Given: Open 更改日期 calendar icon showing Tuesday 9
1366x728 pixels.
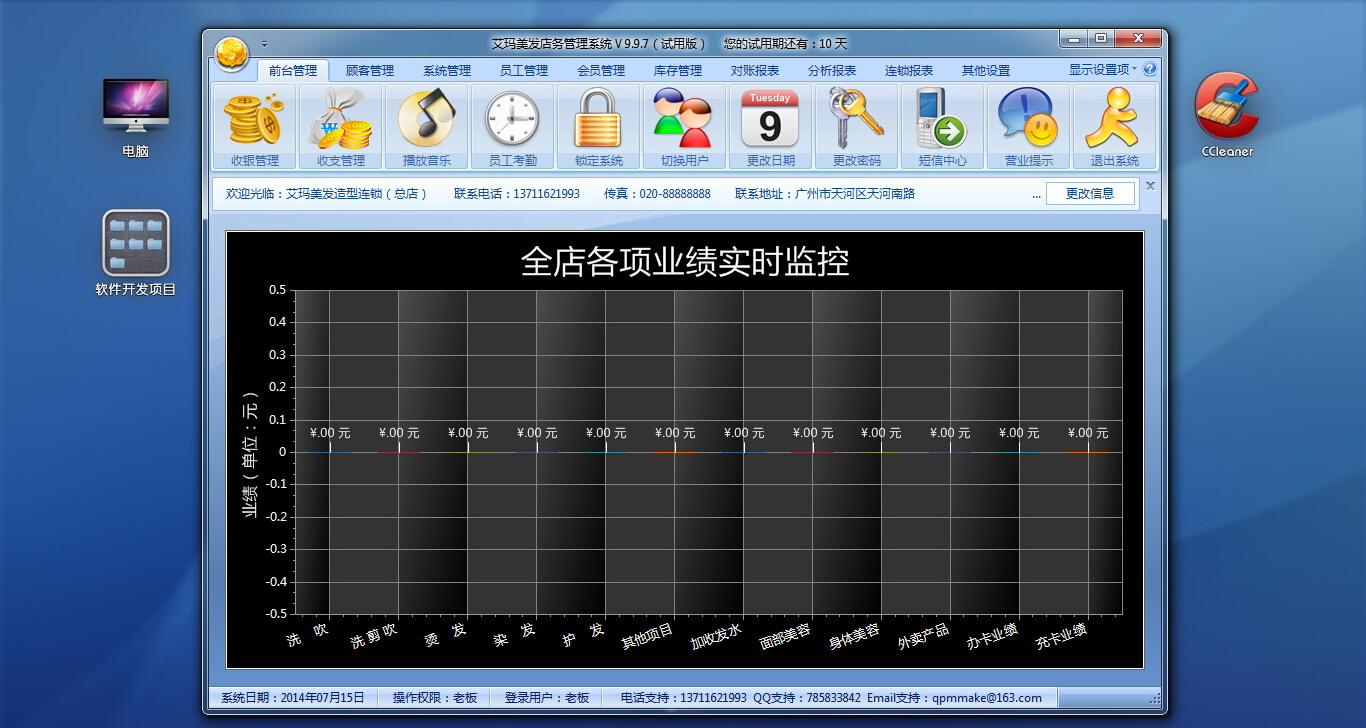Looking at the screenshot, I should (x=769, y=124).
